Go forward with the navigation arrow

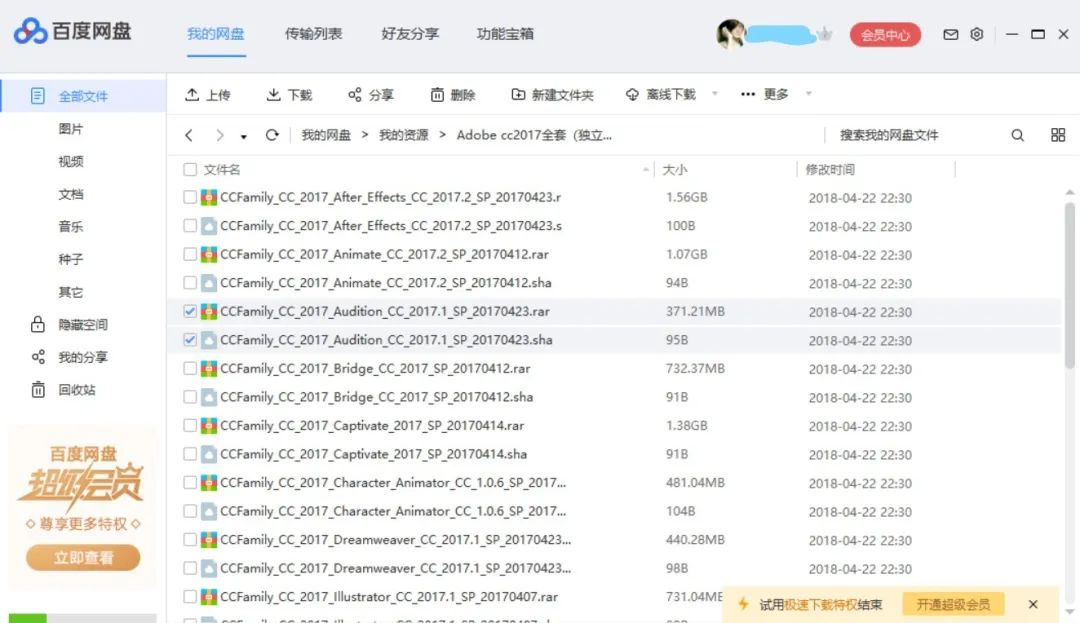point(220,136)
